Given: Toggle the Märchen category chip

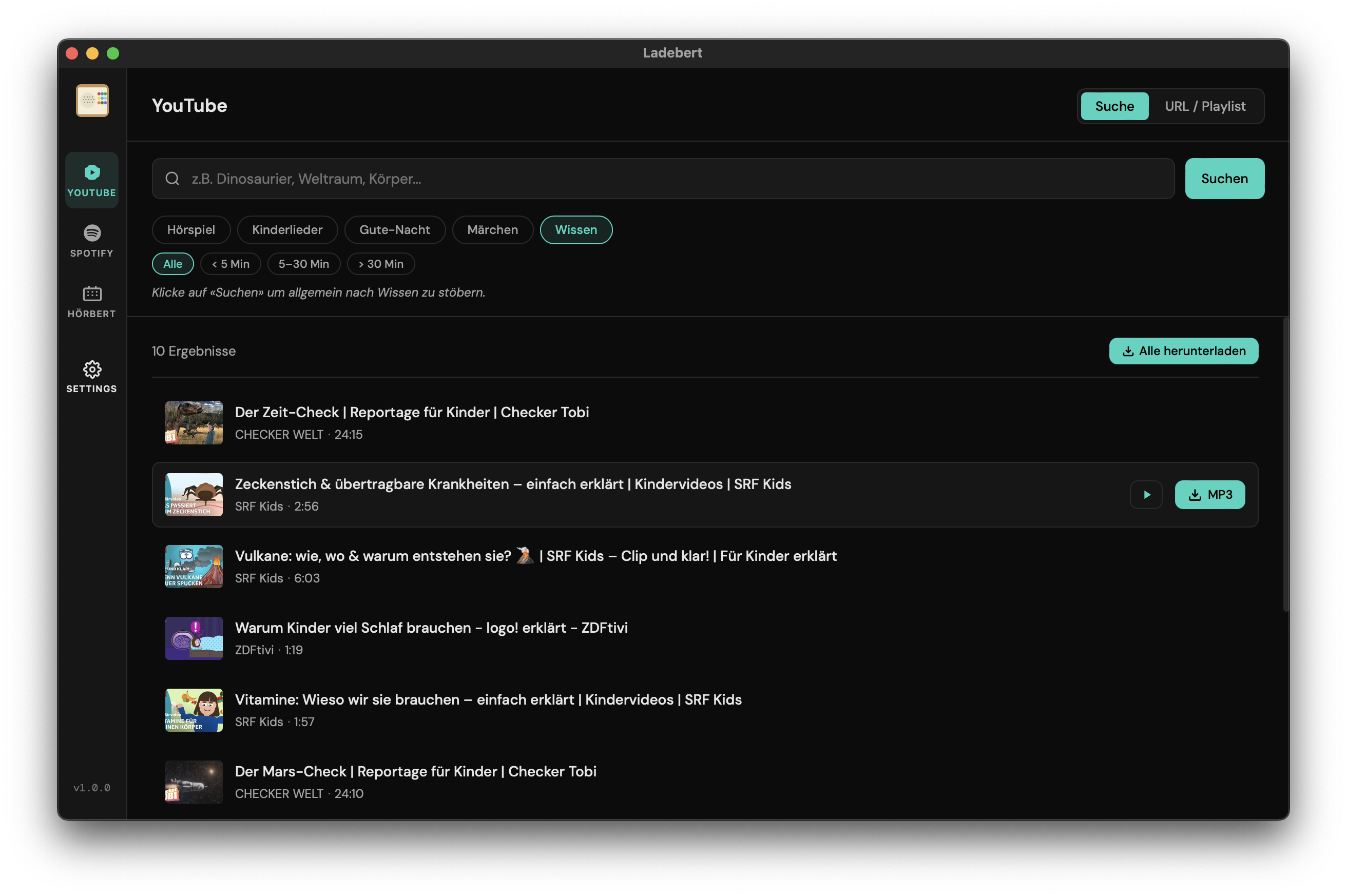Looking at the screenshot, I should click(492, 230).
